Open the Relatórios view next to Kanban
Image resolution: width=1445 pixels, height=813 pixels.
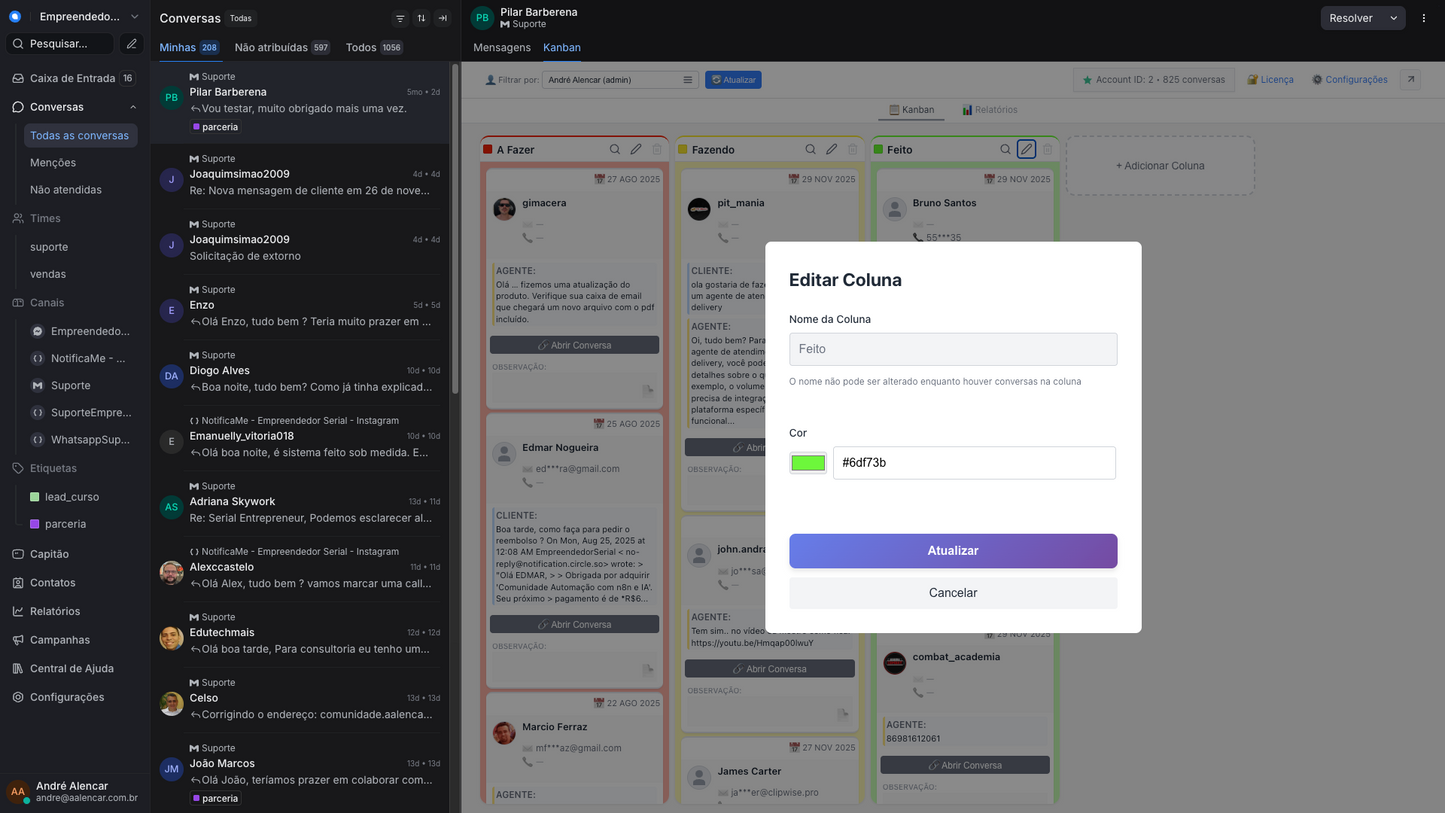pos(989,109)
